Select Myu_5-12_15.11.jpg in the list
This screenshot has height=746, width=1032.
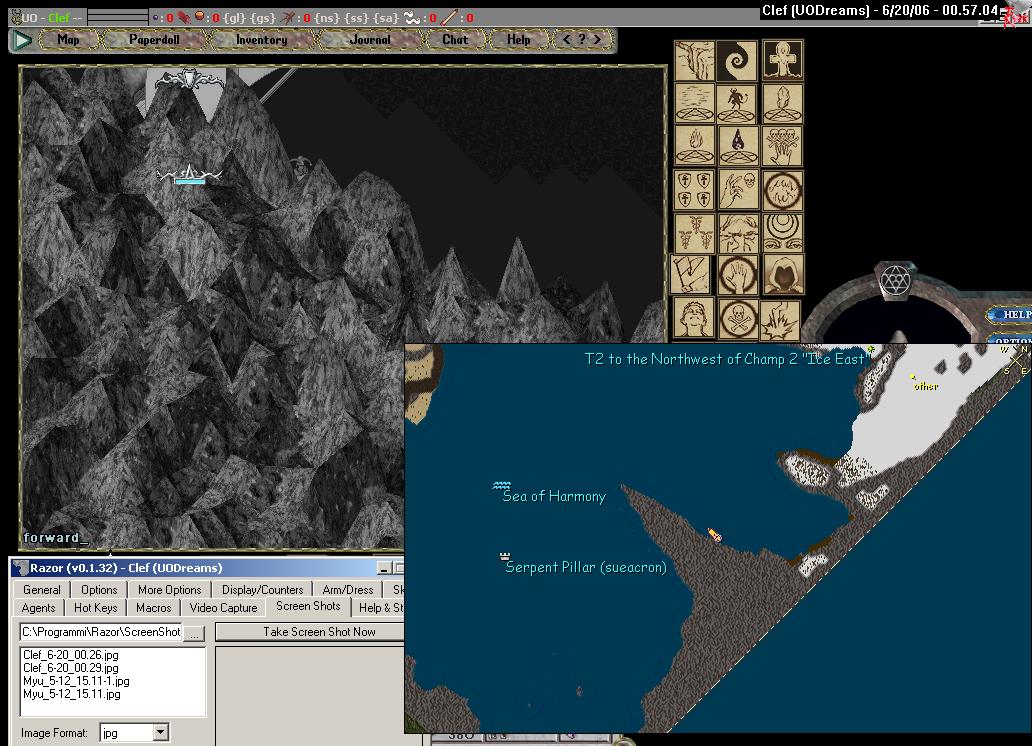[72, 694]
